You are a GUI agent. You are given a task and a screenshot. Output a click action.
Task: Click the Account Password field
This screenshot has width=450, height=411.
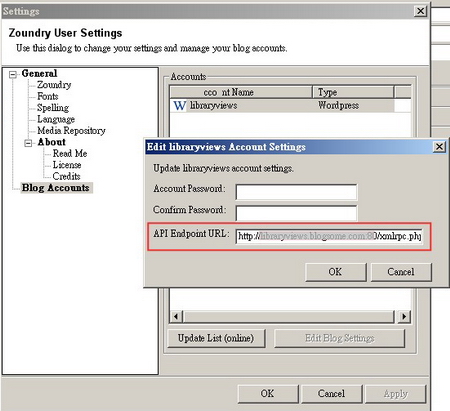point(296,192)
